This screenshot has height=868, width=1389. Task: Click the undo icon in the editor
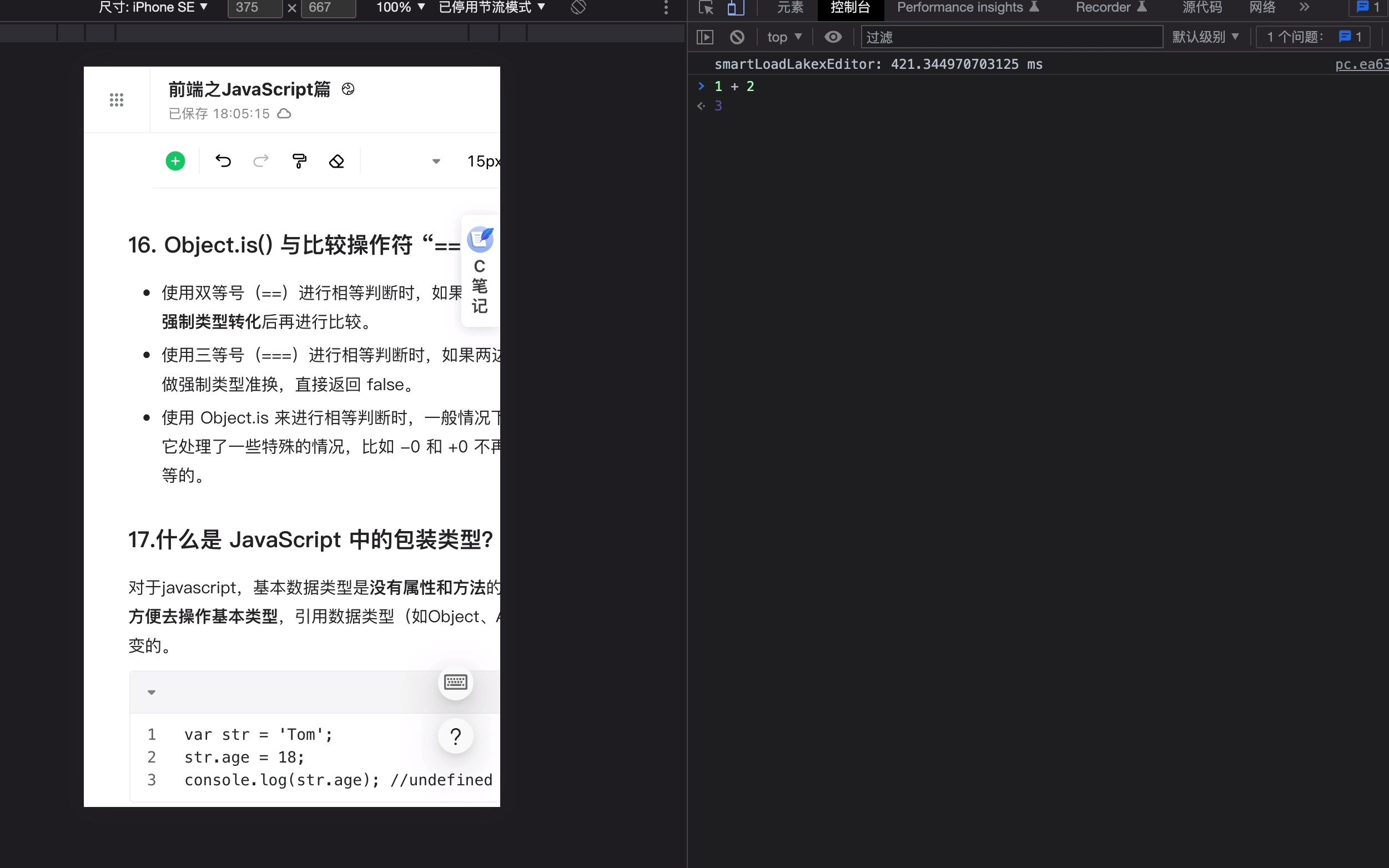pyautogui.click(x=223, y=161)
